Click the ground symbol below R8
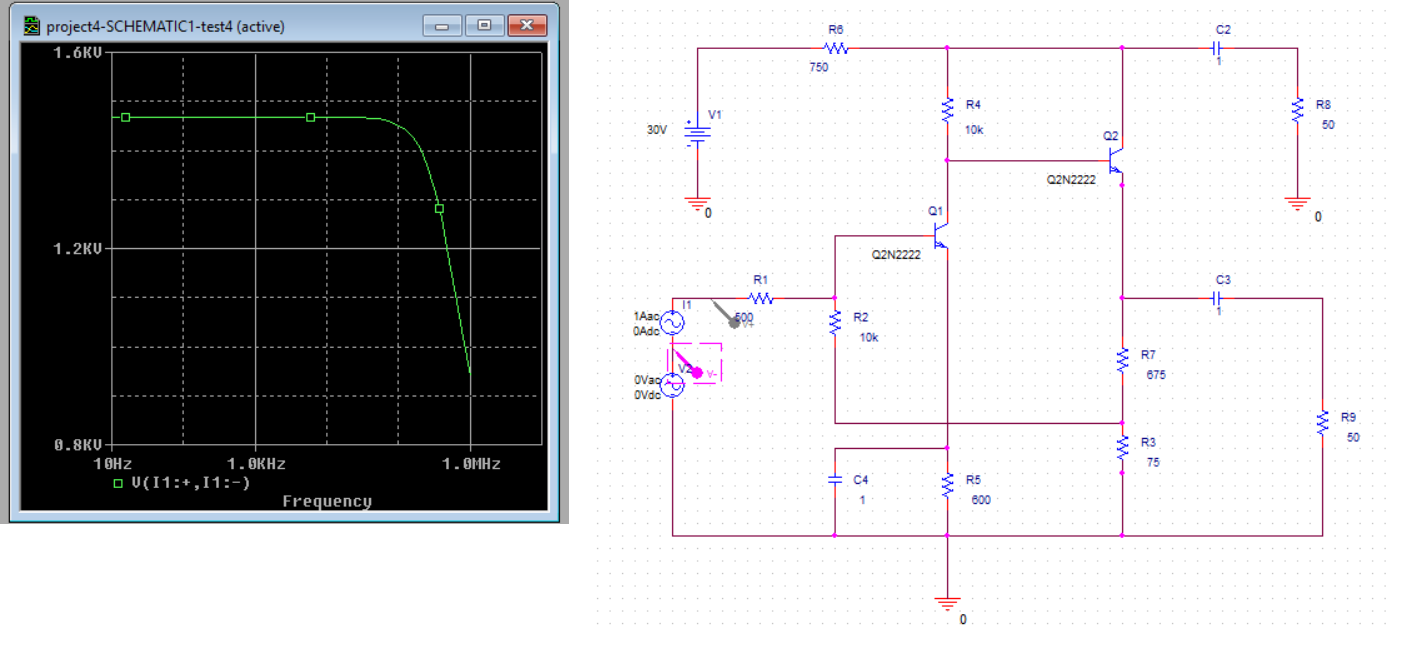The height and width of the screenshot is (648, 1401). (1297, 203)
